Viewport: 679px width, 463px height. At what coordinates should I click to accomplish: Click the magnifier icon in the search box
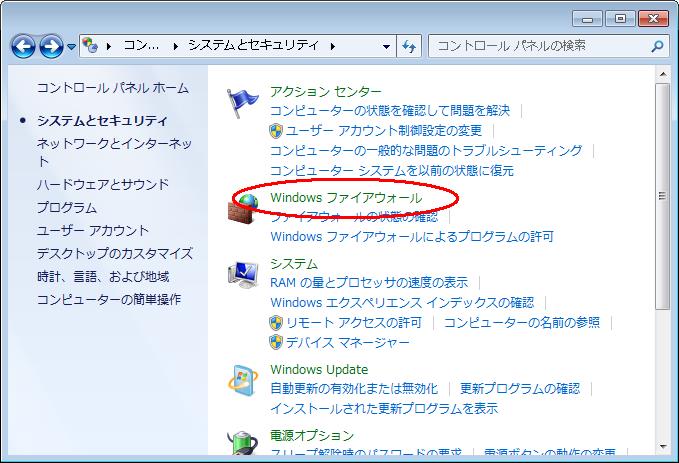(657, 46)
